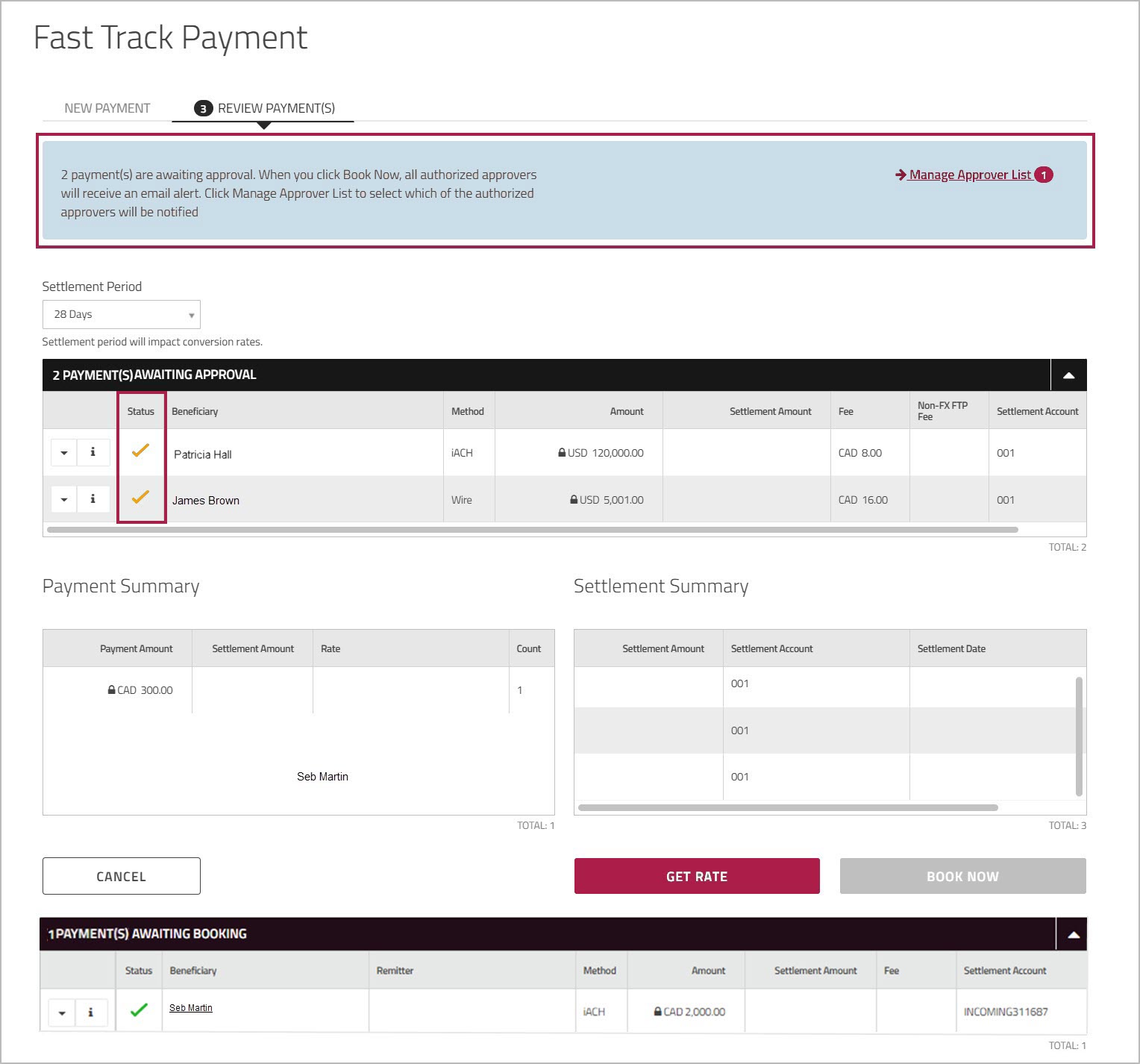Click the step 3 badge on Review Payment(s)
The height and width of the screenshot is (1064, 1140).
point(203,108)
